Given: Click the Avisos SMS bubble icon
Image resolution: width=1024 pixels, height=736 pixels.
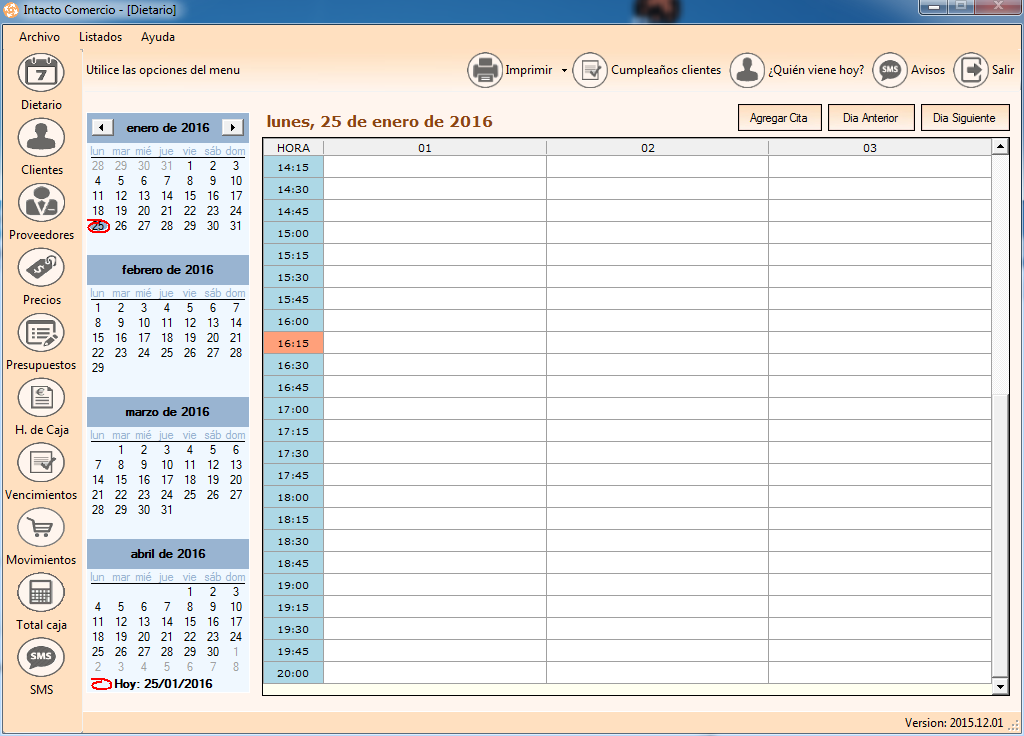Looking at the screenshot, I should (890, 70).
